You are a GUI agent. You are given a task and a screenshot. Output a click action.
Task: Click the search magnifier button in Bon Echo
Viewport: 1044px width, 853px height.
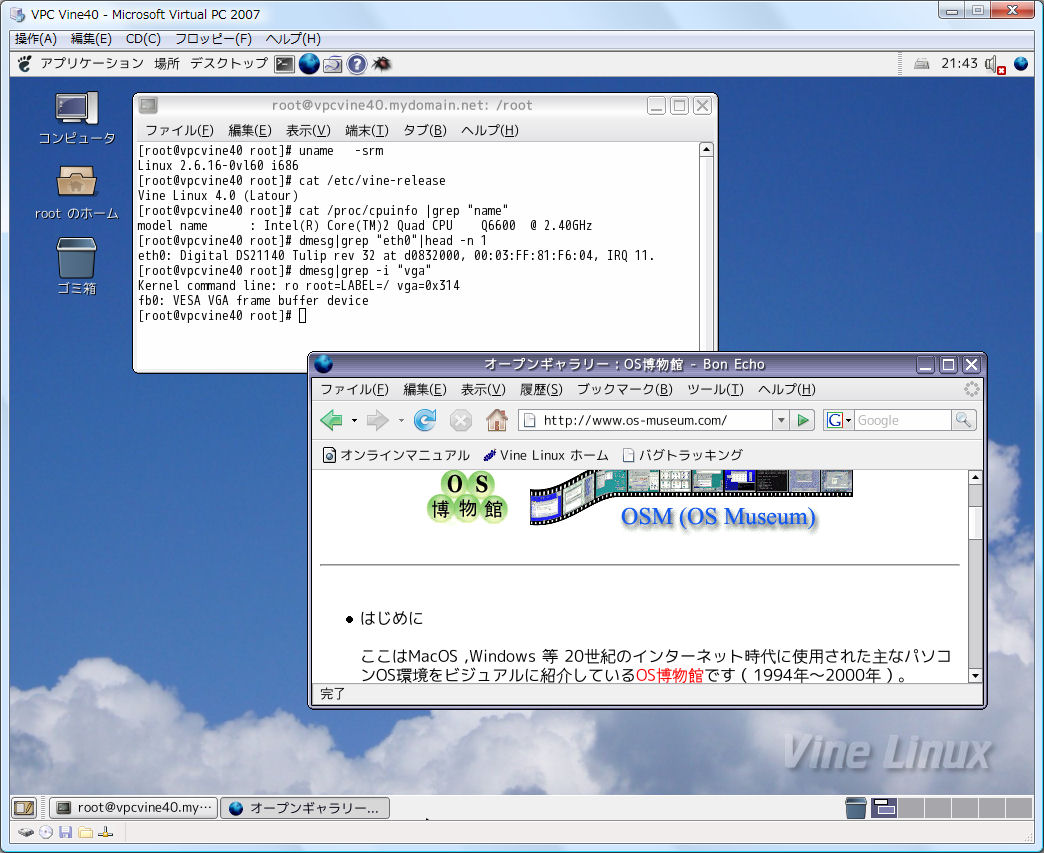tap(963, 420)
